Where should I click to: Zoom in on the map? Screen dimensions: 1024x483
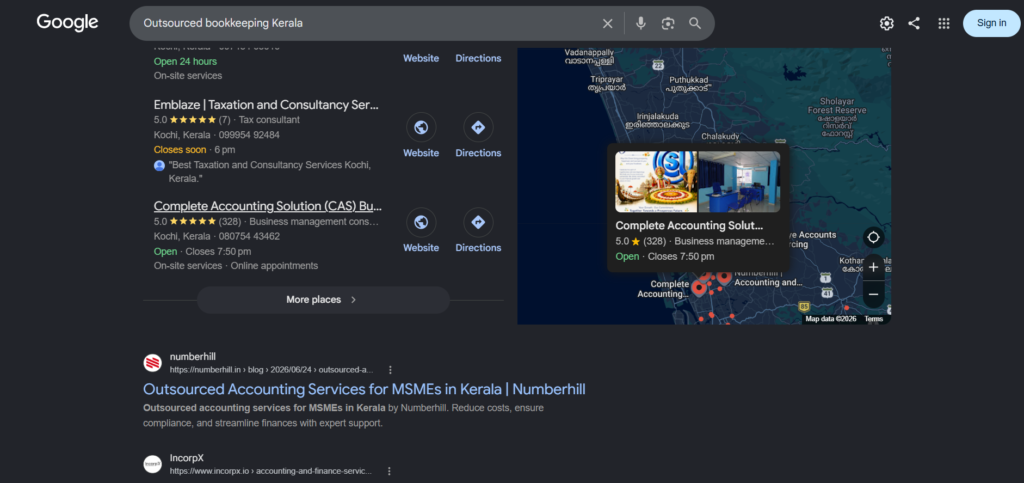874,267
